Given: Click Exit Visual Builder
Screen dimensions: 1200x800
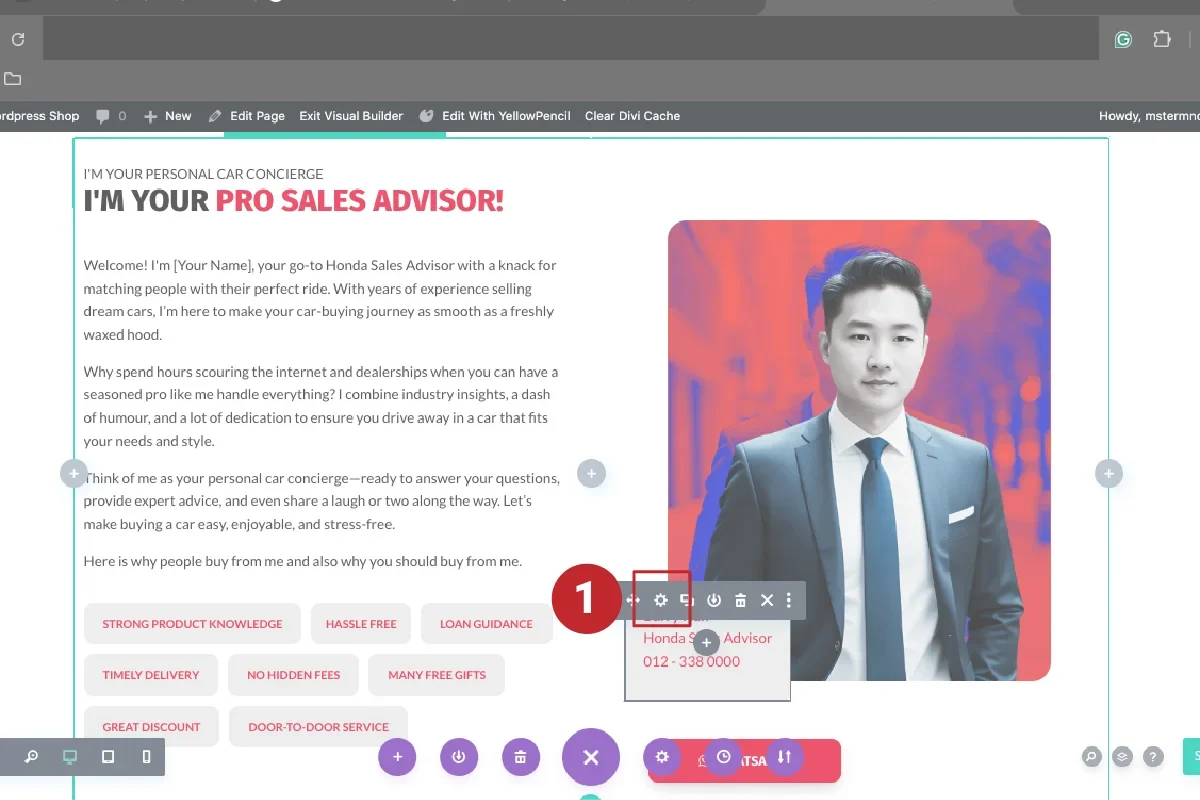Looking at the screenshot, I should point(351,116).
